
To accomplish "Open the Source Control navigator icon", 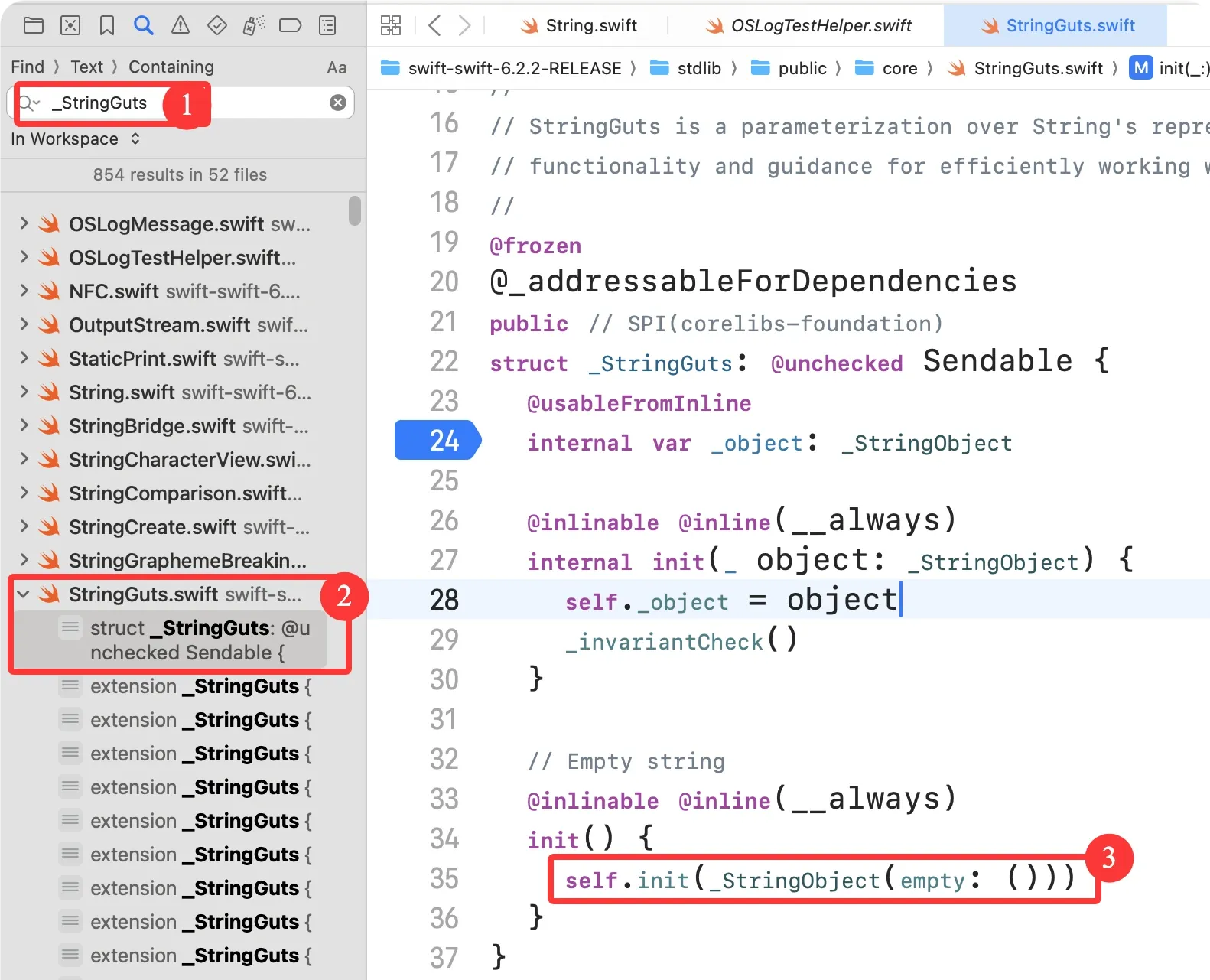I will (x=70, y=25).
